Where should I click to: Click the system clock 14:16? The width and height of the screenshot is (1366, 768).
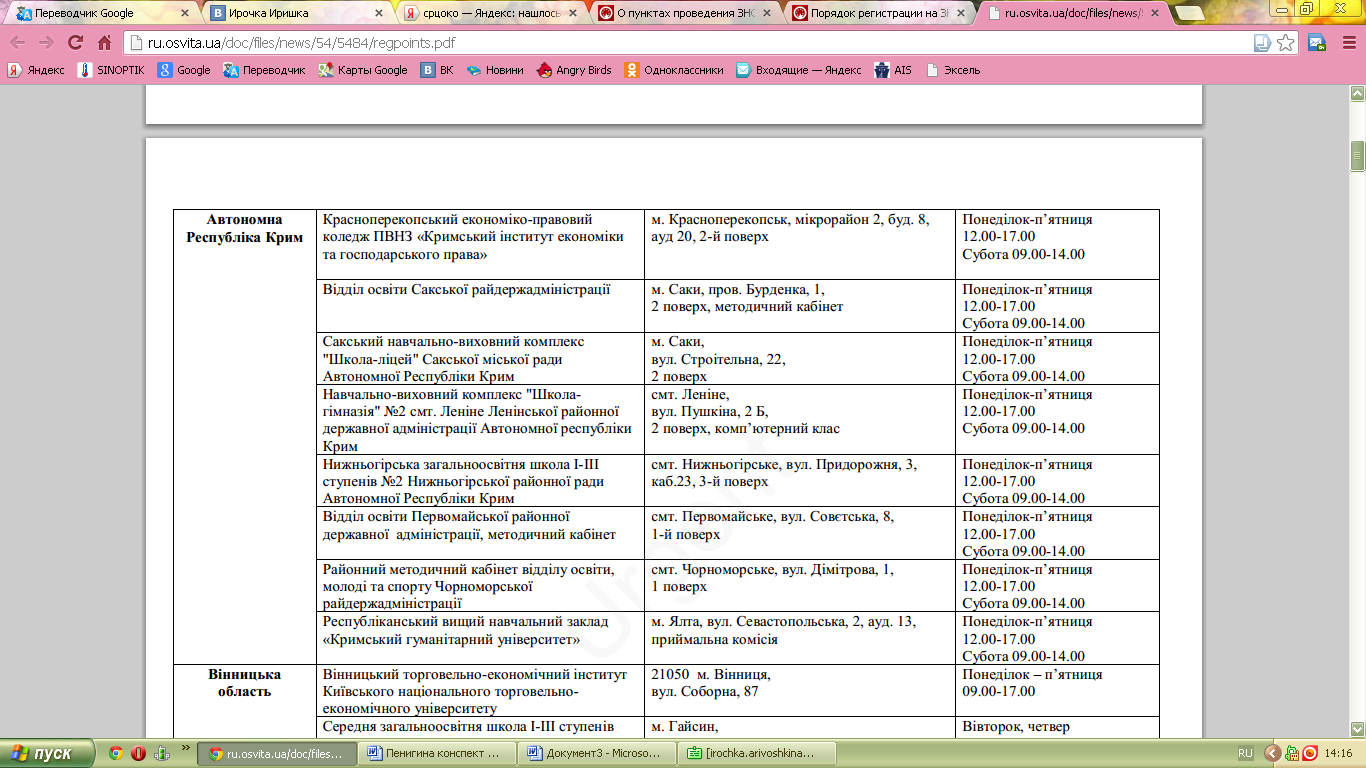point(1338,753)
